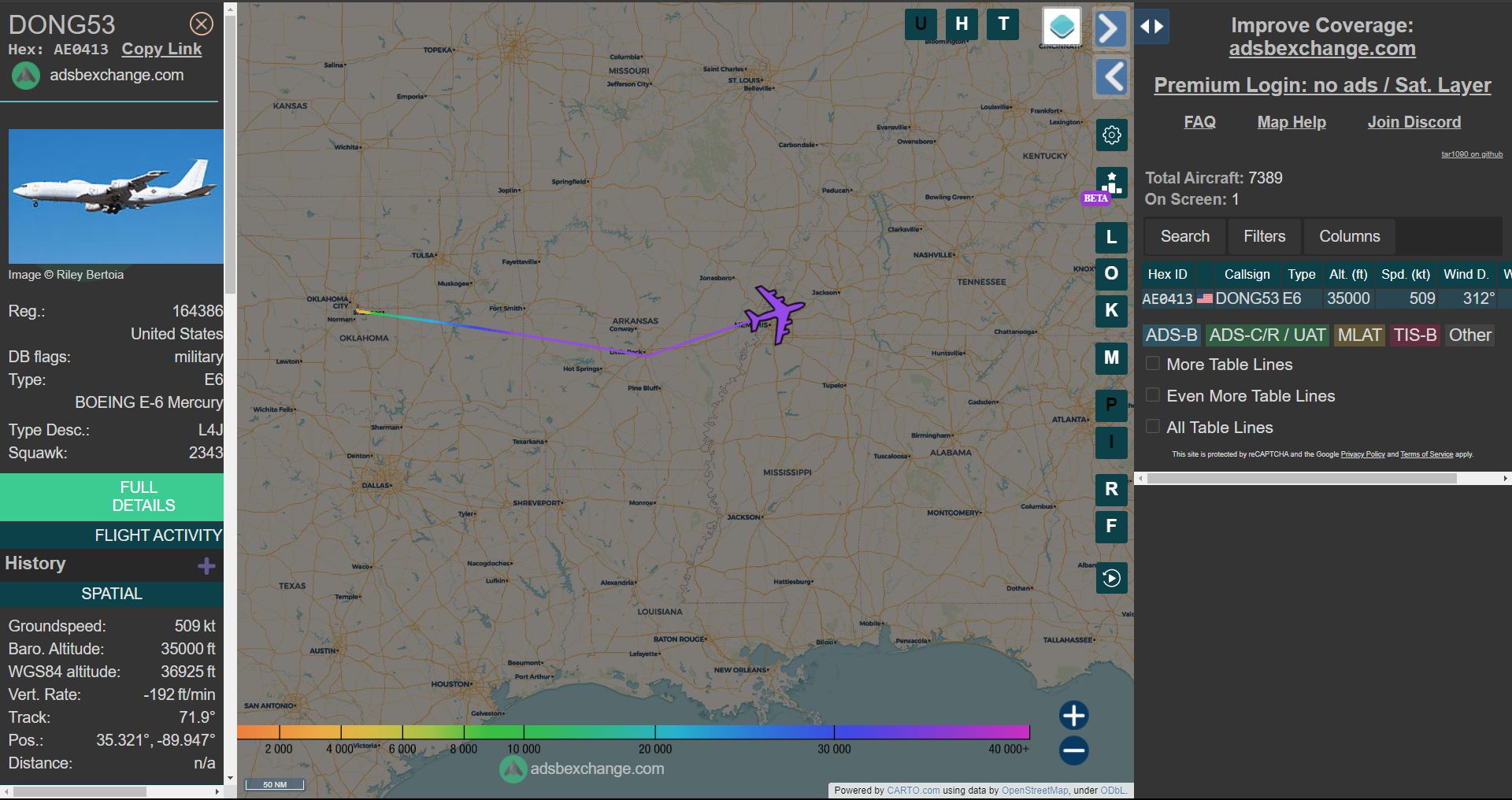Click the R map button

[1111, 489]
